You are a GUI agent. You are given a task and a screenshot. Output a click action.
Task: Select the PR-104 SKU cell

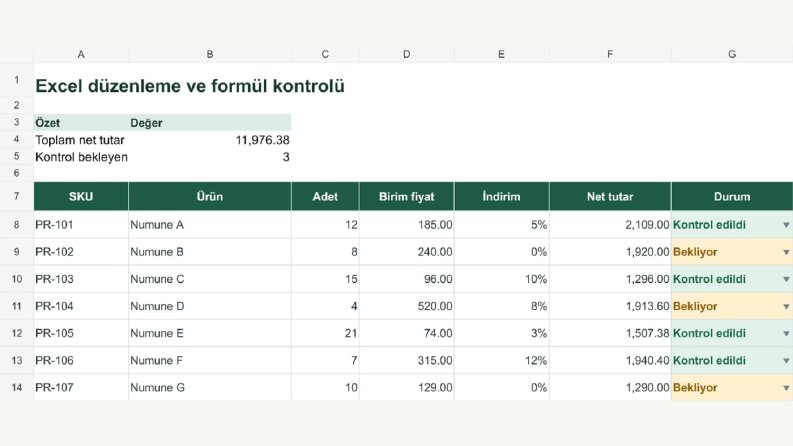coord(81,306)
